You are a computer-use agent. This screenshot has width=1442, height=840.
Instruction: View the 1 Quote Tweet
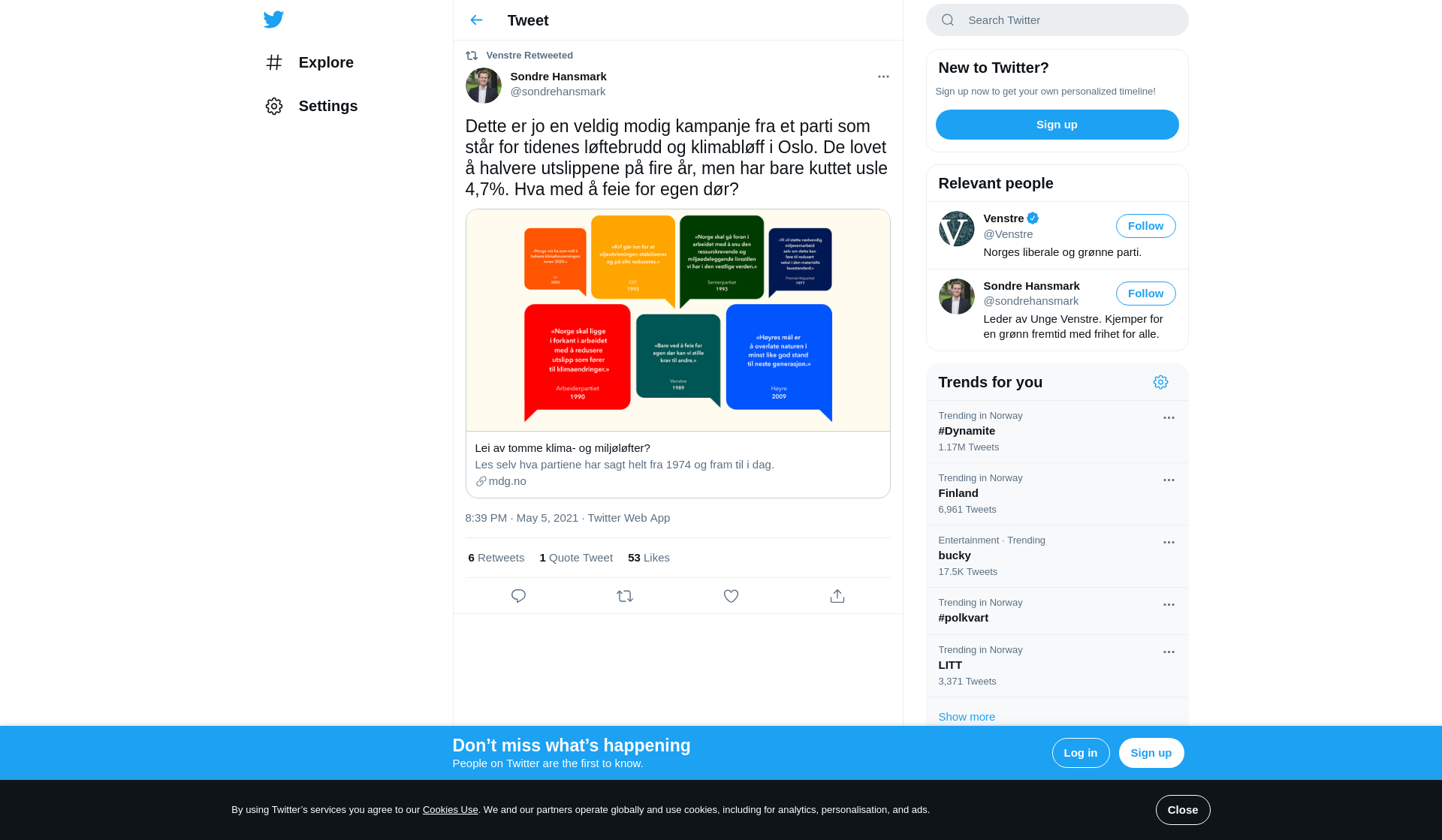(576, 558)
